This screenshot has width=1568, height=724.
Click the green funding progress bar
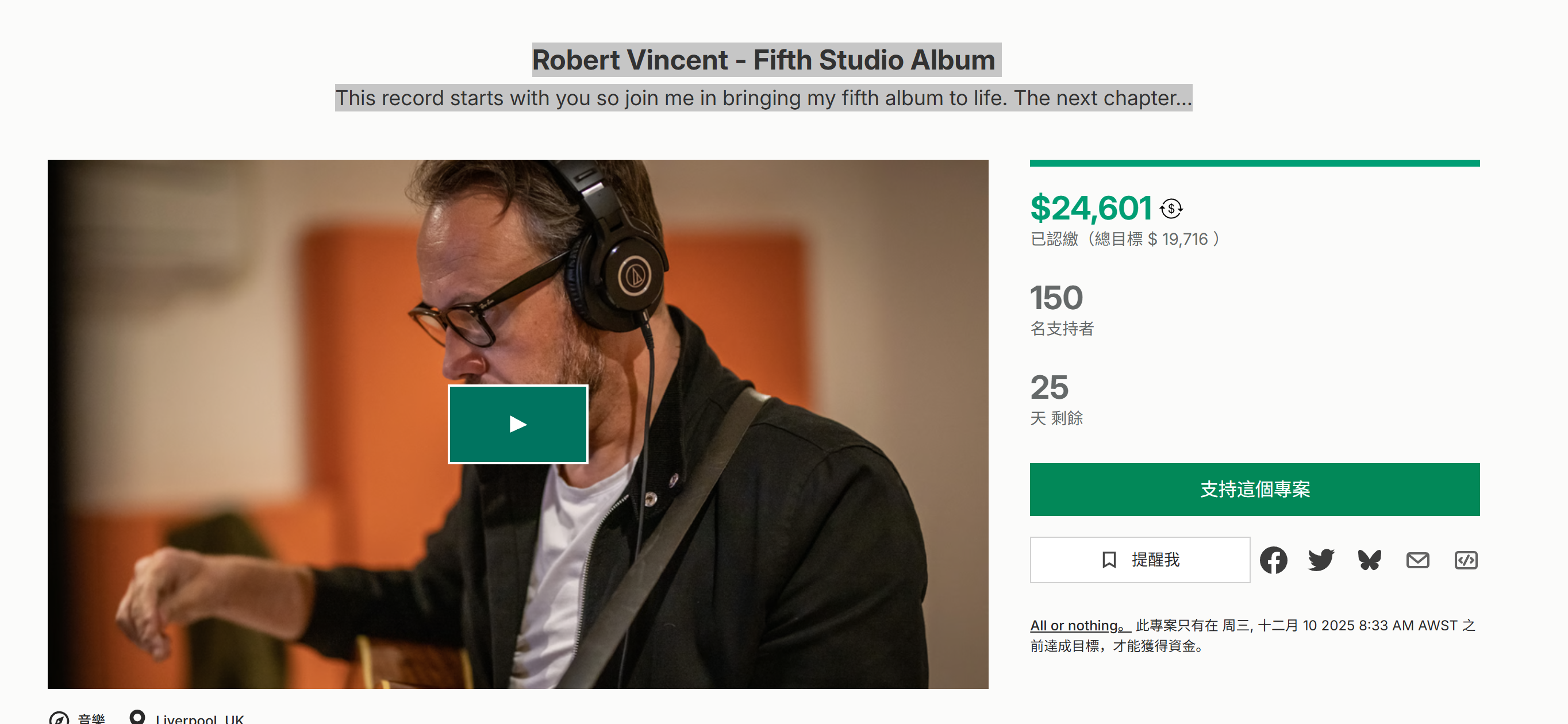(x=1254, y=163)
